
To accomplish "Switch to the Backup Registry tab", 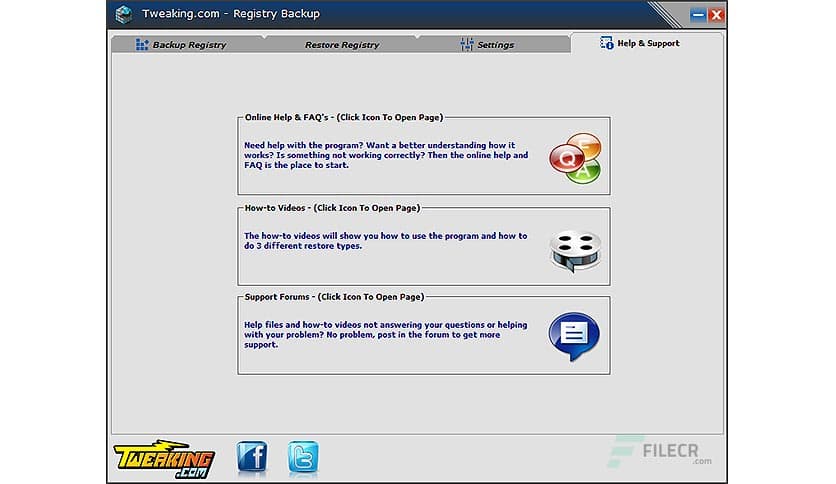I will (187, 45).
